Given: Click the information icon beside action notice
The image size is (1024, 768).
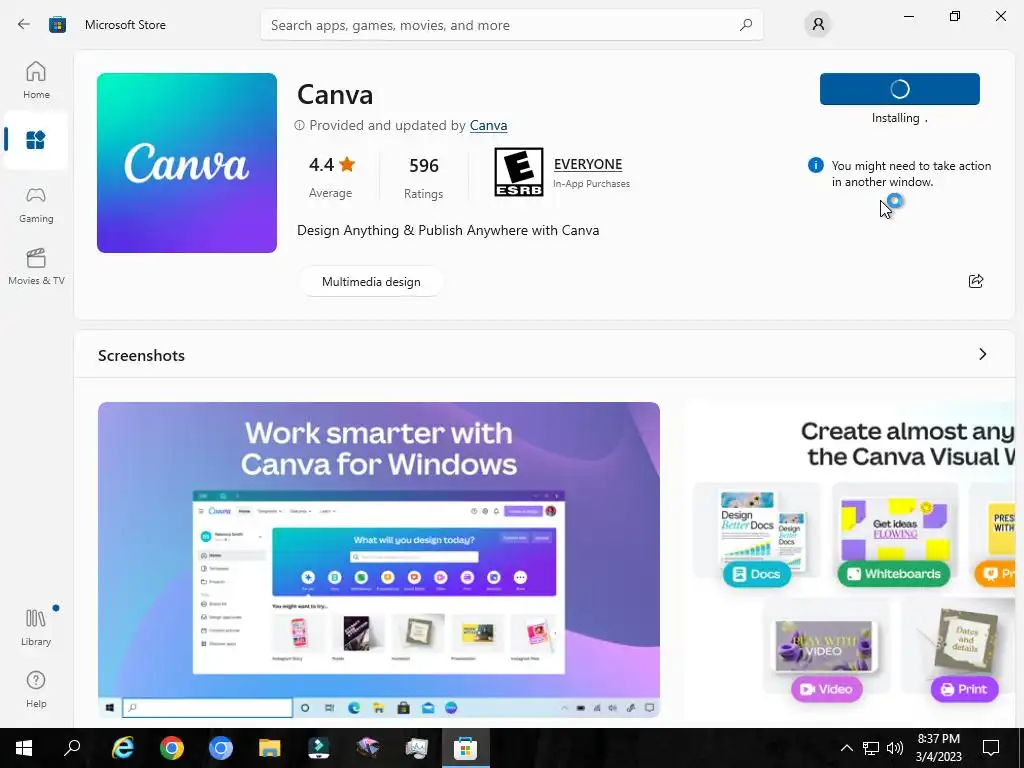Looking at the screenshot, I should click(816, 165).
